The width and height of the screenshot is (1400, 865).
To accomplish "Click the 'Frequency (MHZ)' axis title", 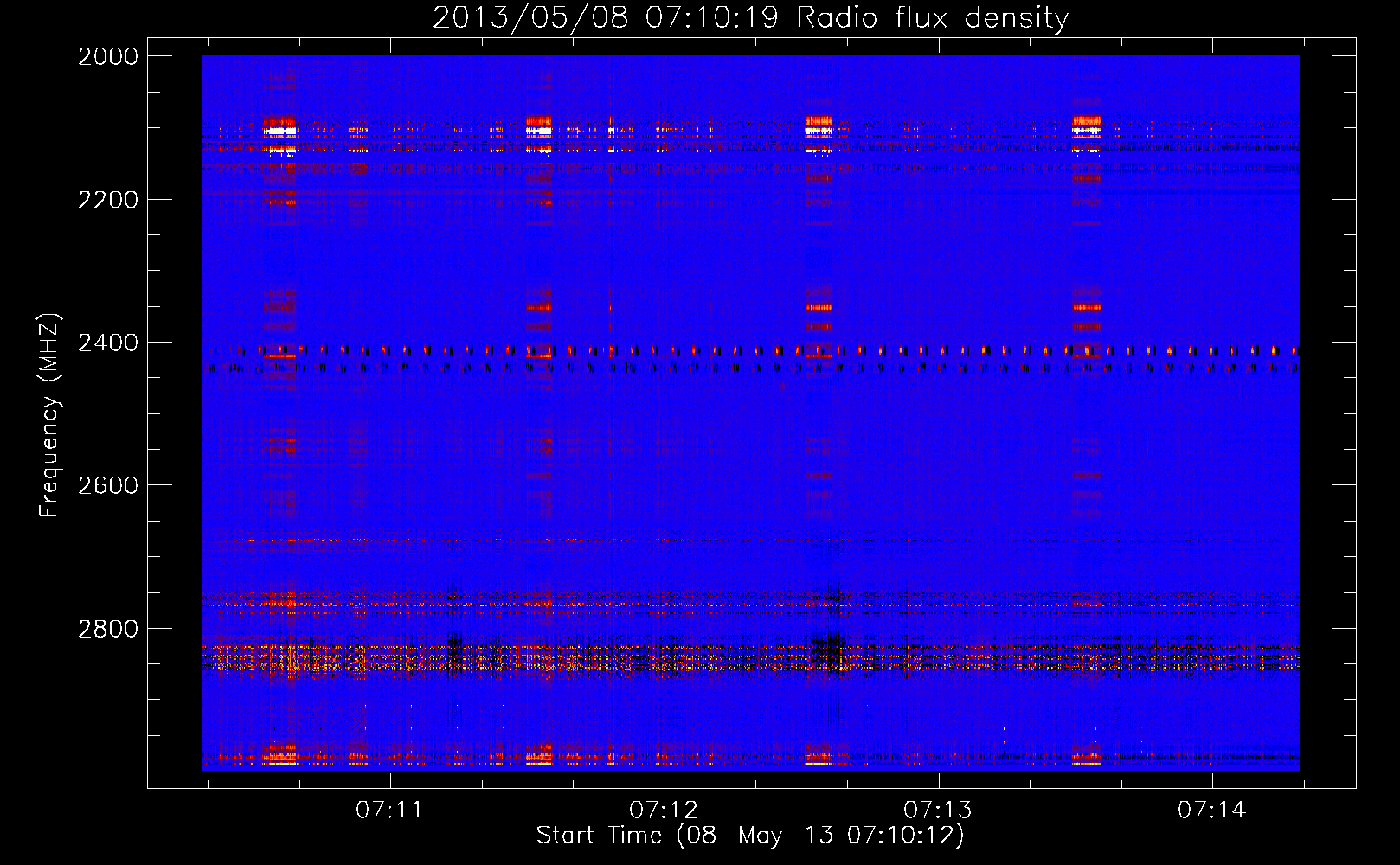I will (49, 415).
